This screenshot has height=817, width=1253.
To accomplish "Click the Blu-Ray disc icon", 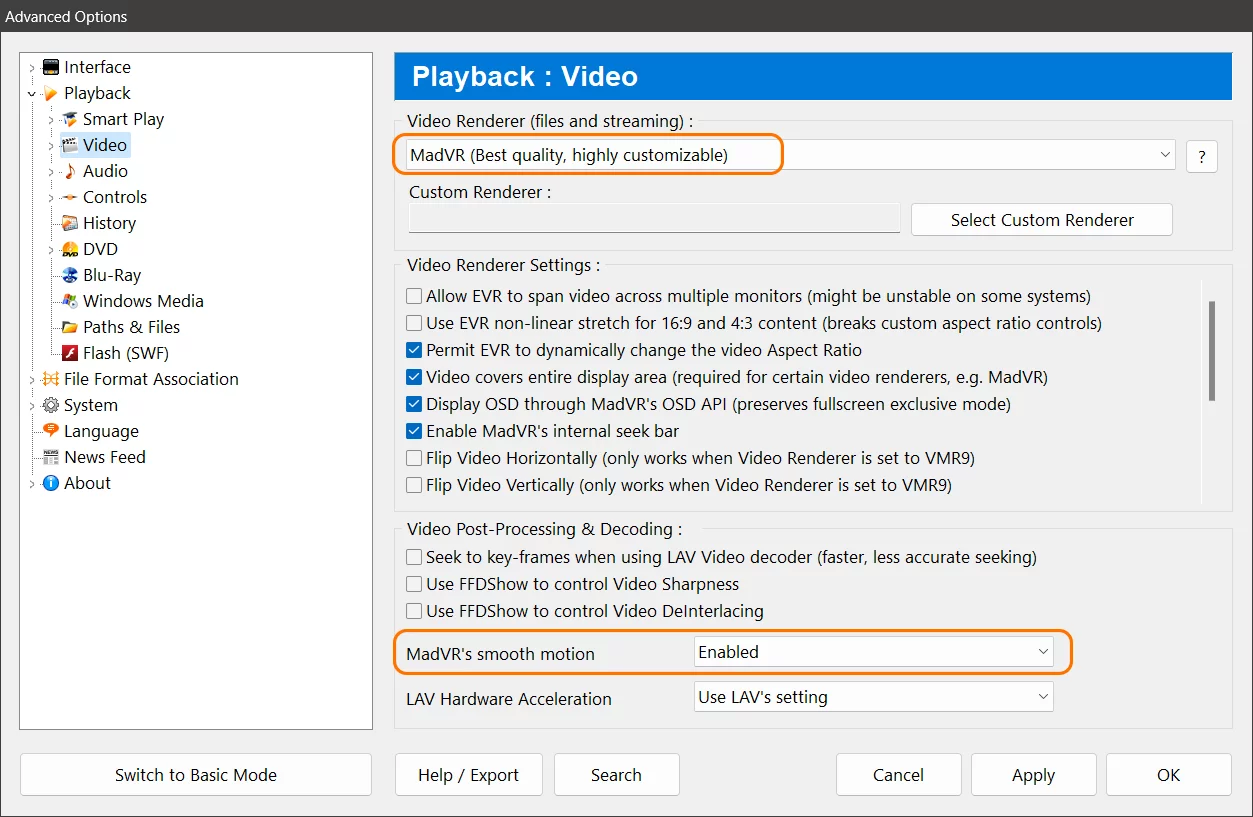I will (69, 275).
